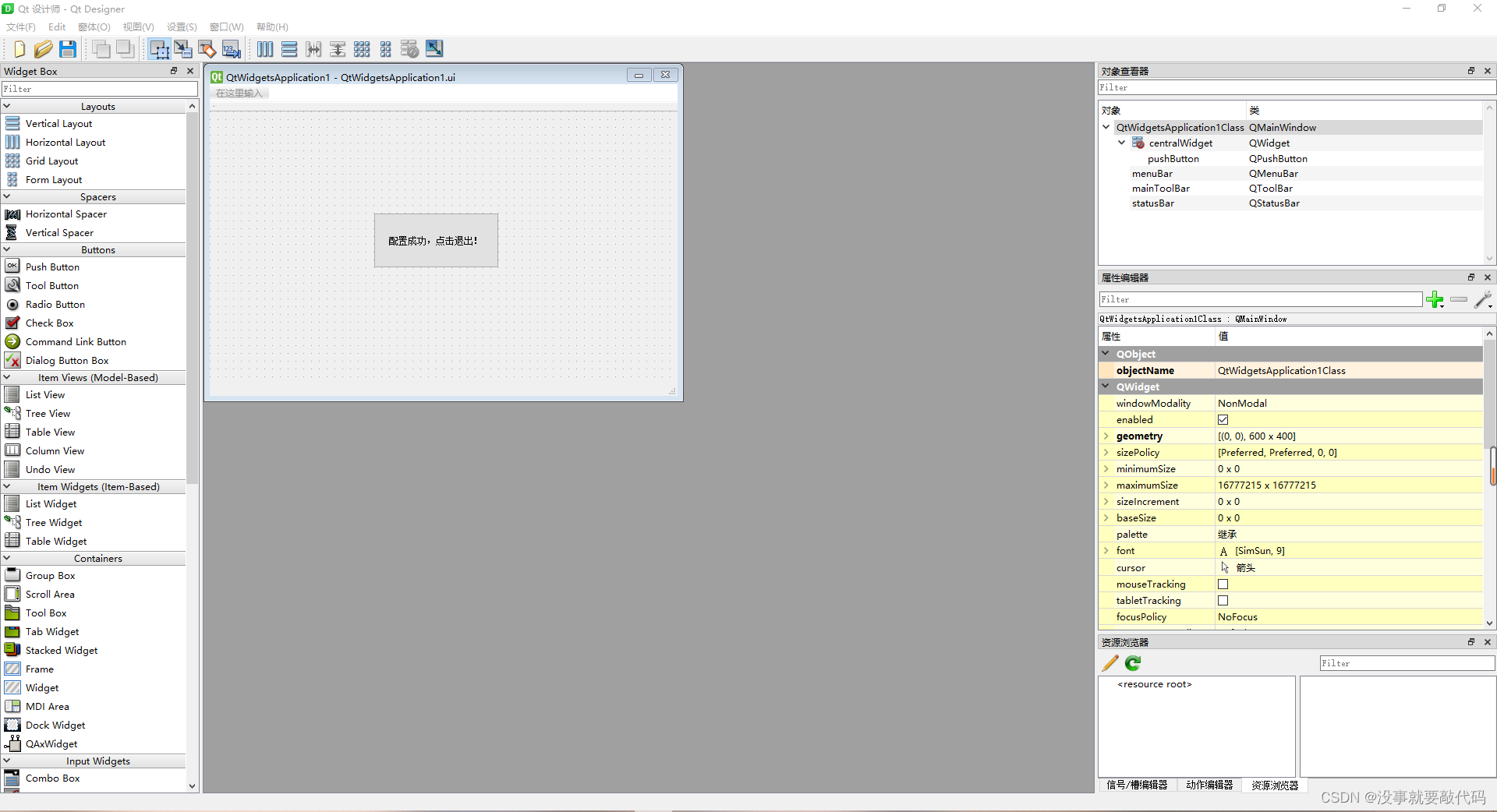Pick Push Button in Widget Box
The height and width of the screenshot is (812, 1497).
click(52, 267)
